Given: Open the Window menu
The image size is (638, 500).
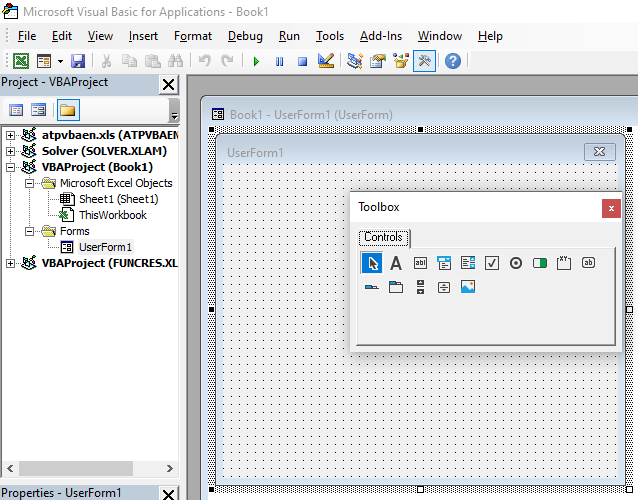Looking at the screenshot, I should point(440,36).
